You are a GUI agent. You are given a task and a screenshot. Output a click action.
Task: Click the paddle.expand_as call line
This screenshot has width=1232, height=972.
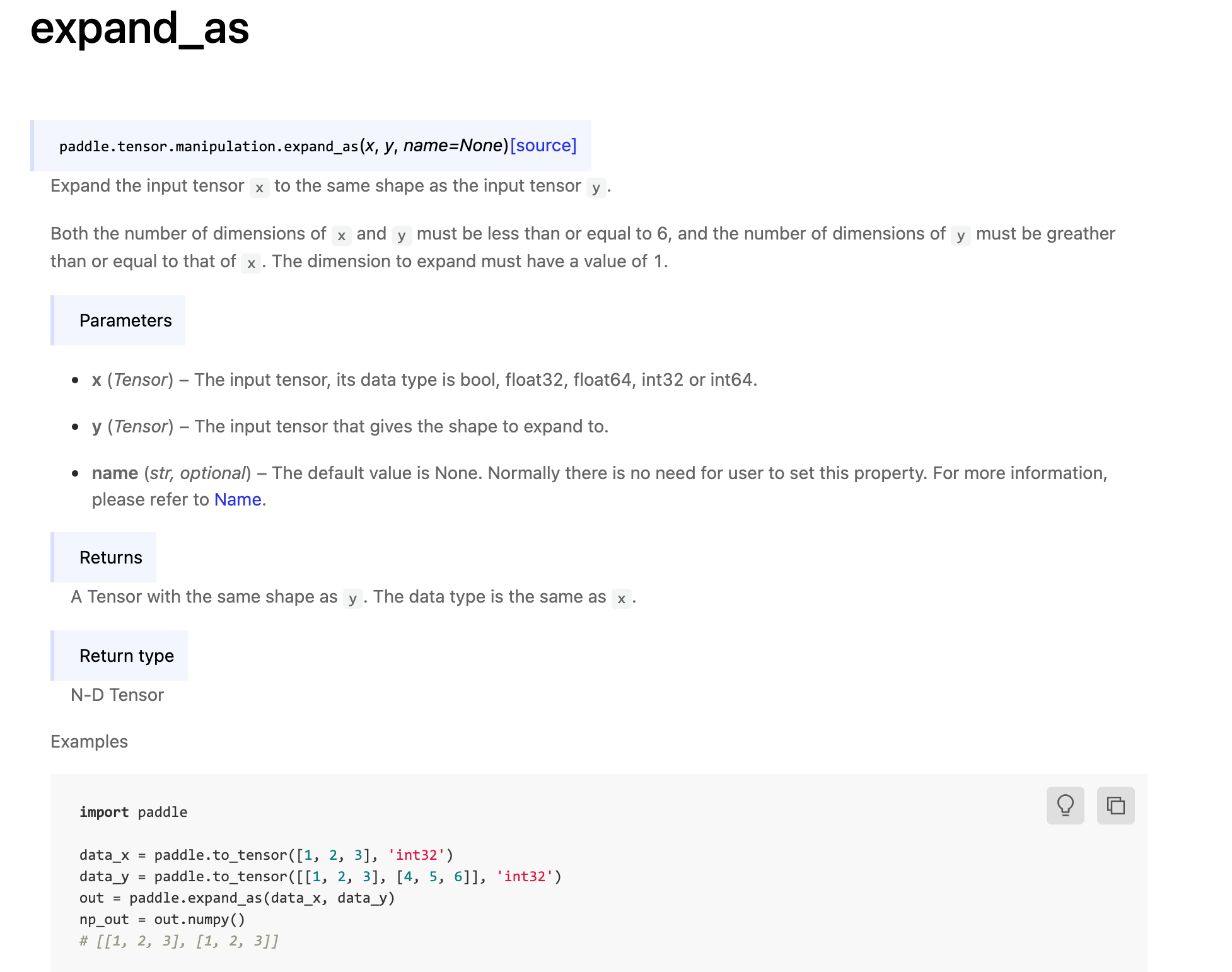[236, 898]
